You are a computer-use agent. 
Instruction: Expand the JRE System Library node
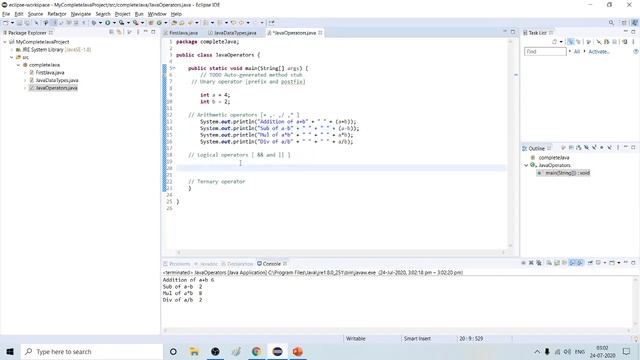[12, 50]
